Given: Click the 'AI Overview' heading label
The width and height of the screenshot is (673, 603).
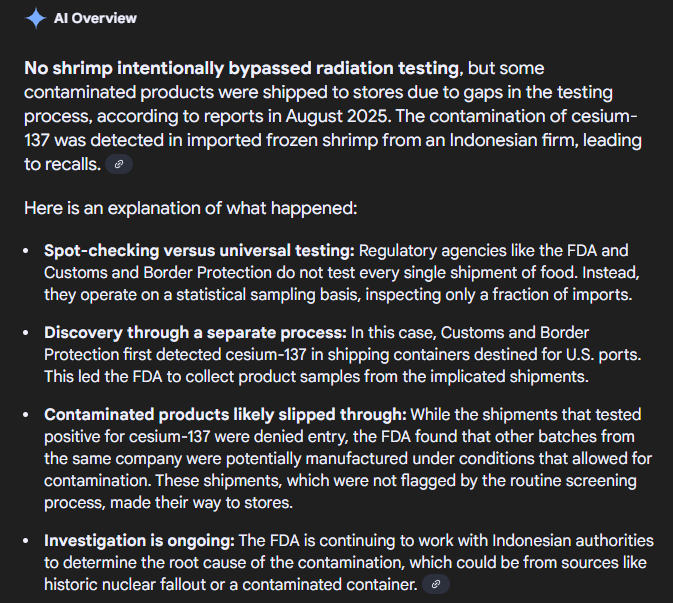Looking at the screenshot, I should [x=95, y=18].
